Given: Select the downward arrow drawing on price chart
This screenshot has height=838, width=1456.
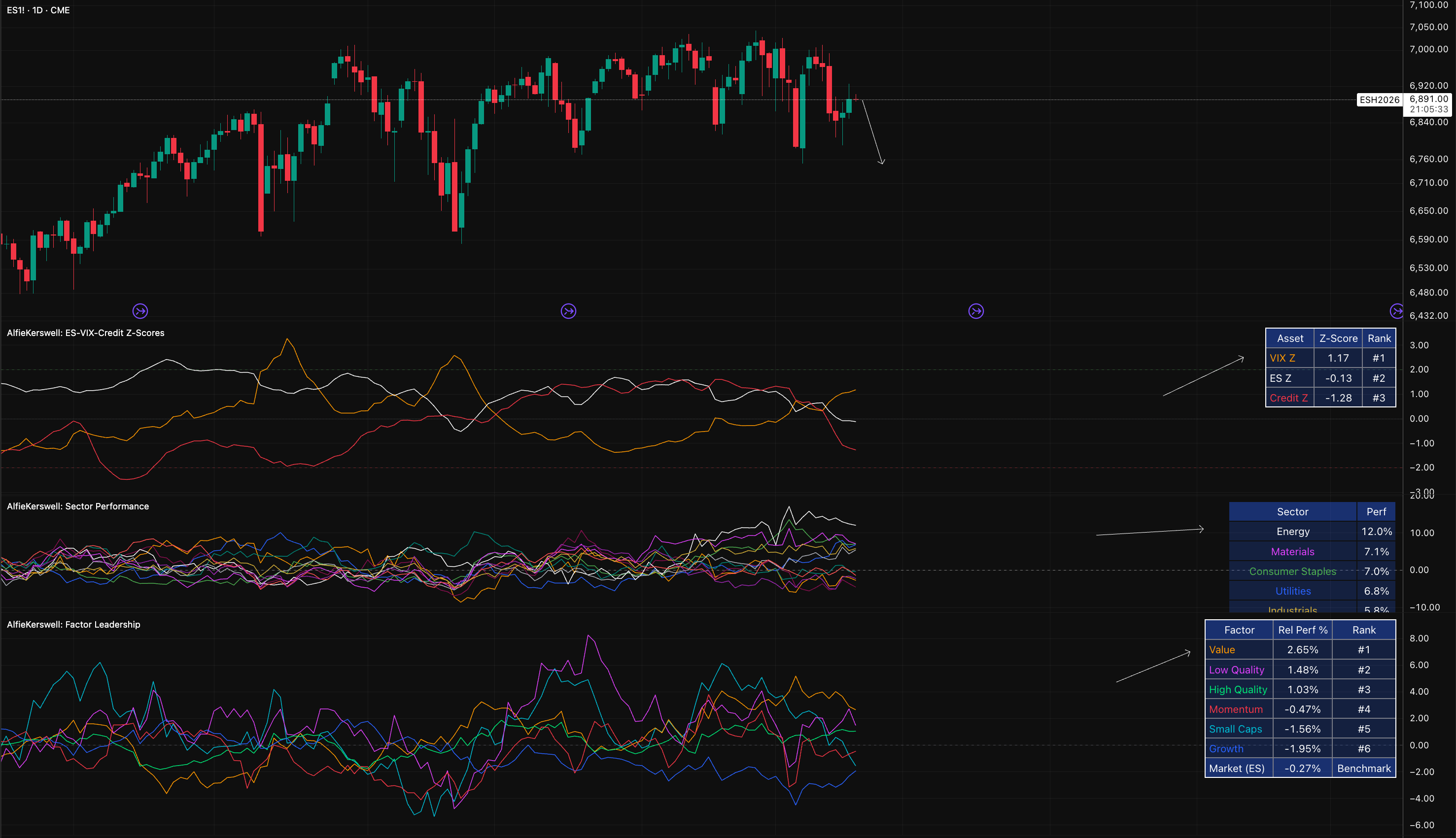Looking at the screenshot, I should pyautogui.click(x=872, y=133).
